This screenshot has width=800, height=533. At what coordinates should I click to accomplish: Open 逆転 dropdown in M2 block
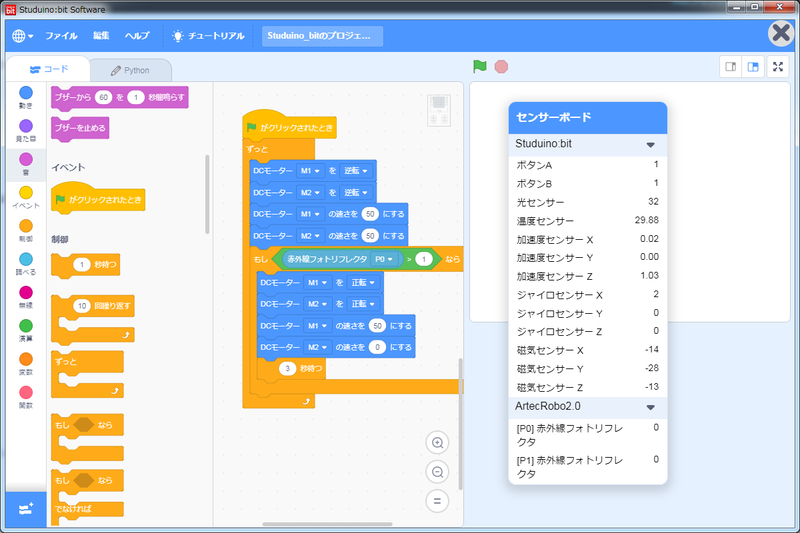pos(355,193)
